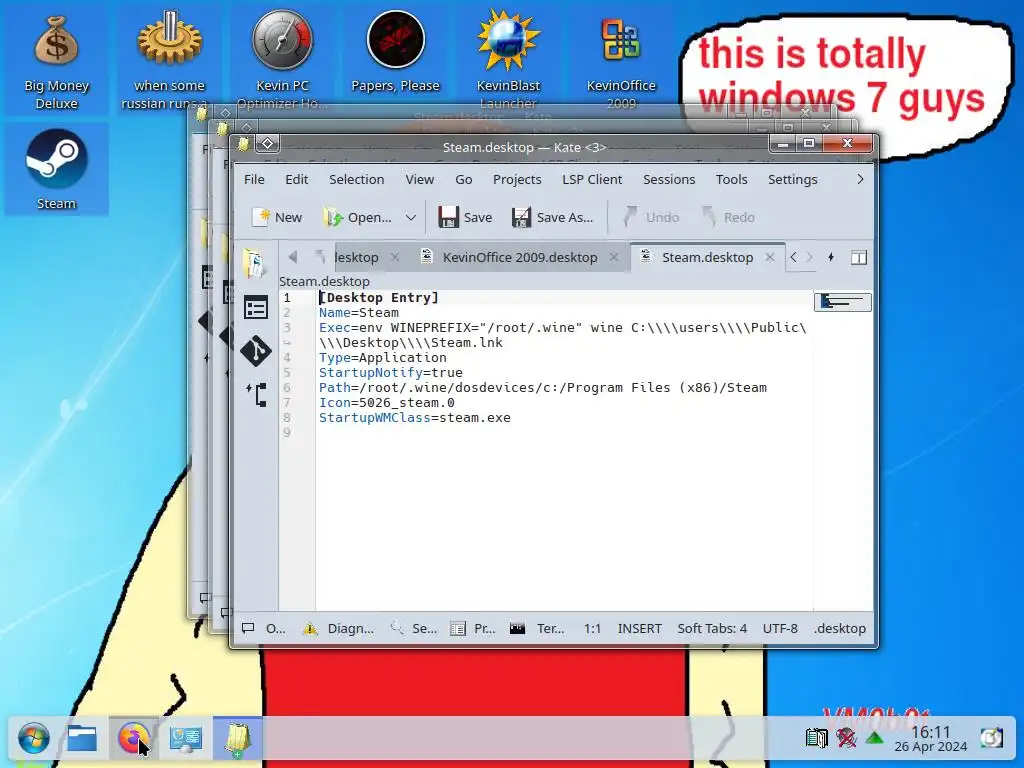Select the Steam desktop icon
Image resolution: width=1024 pixels, height=768 pixels.
tap(56, 168)
